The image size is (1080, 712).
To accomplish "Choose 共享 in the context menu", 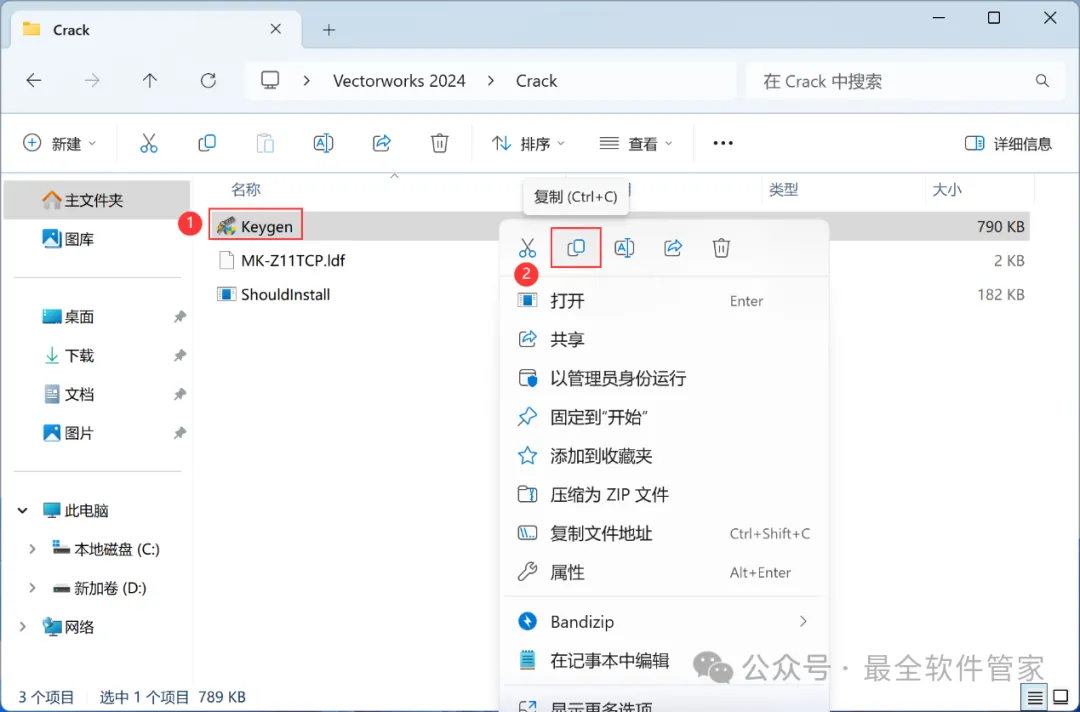I will [x=665, y=339].
